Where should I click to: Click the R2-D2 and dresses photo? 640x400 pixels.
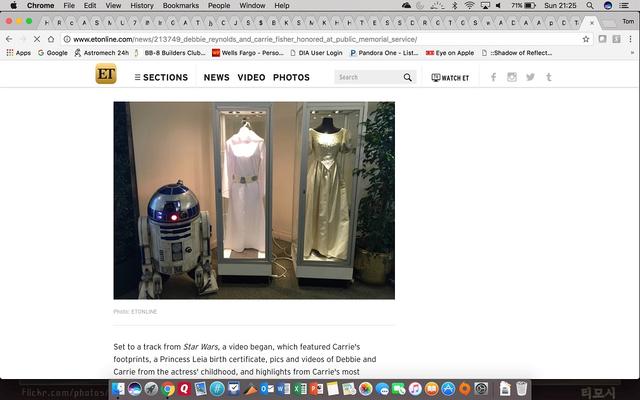click(x=254, y=200)
